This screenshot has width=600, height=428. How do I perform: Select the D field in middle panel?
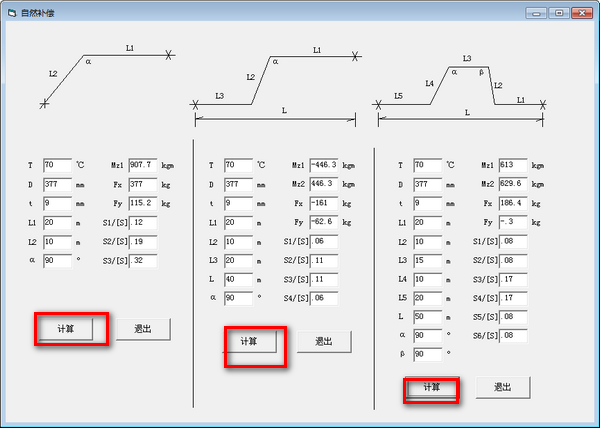click(x=238, y=185)
